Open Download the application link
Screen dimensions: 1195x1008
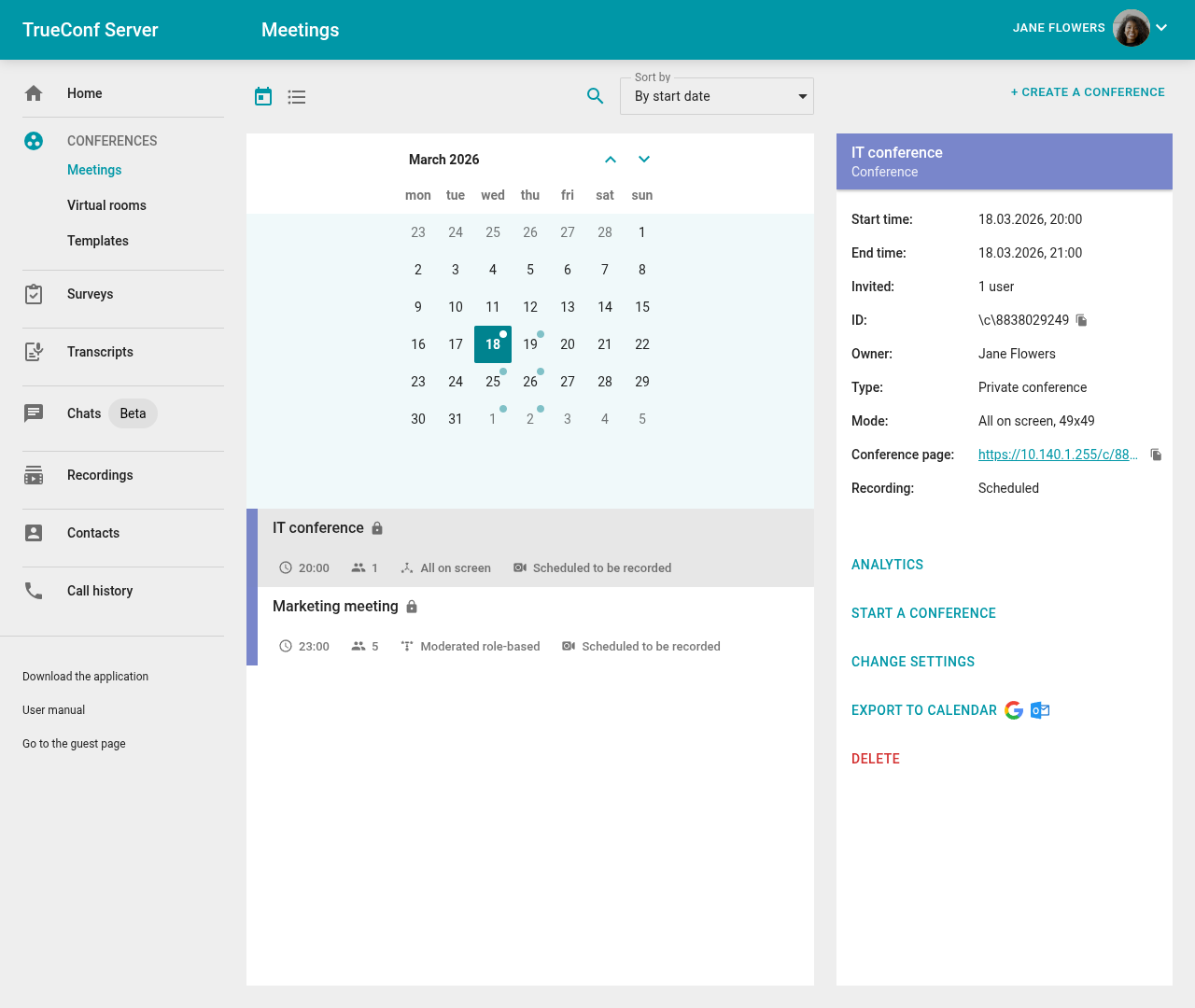point(85,677)
